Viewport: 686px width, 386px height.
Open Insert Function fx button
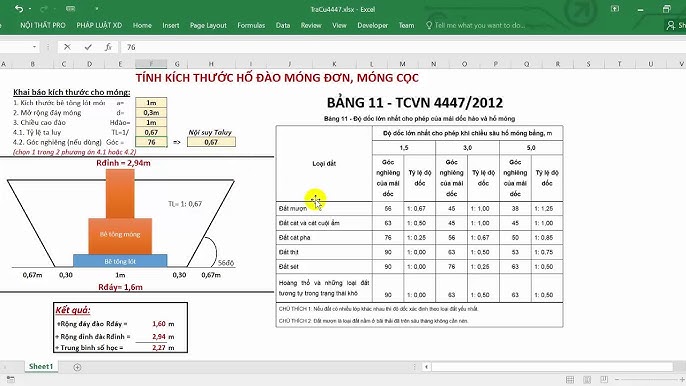tap(108, 47)
